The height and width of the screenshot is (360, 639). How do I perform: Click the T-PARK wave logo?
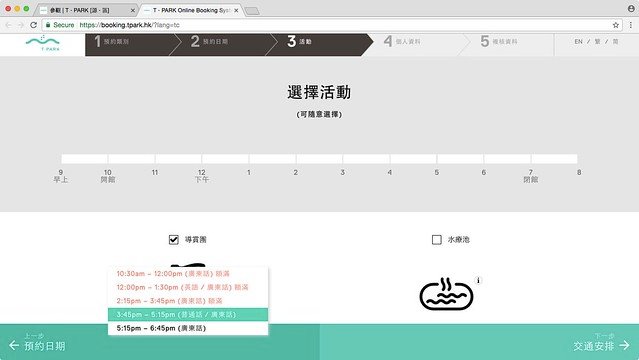[42, 43]
